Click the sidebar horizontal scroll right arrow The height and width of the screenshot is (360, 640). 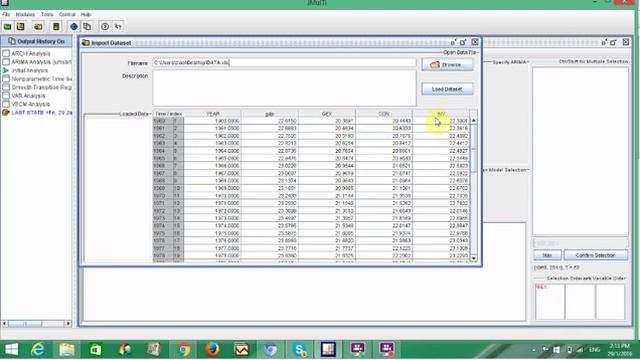(x=68, y=324)
